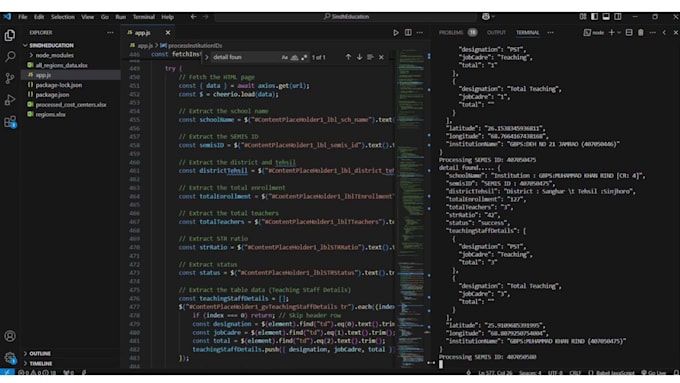The image size is (680, 383).
Task: Open the Accounts menu icon
Action: click(10, 336)
